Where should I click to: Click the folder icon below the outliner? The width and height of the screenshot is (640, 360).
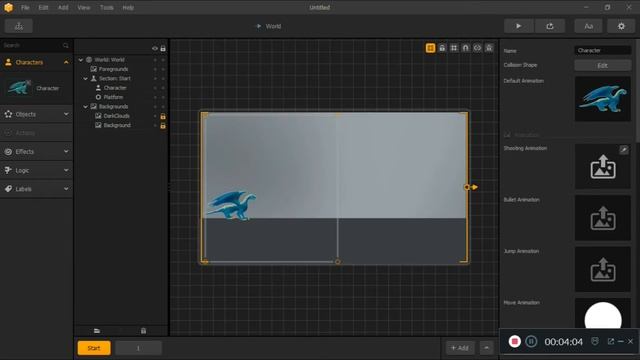[x=97, y=331]
